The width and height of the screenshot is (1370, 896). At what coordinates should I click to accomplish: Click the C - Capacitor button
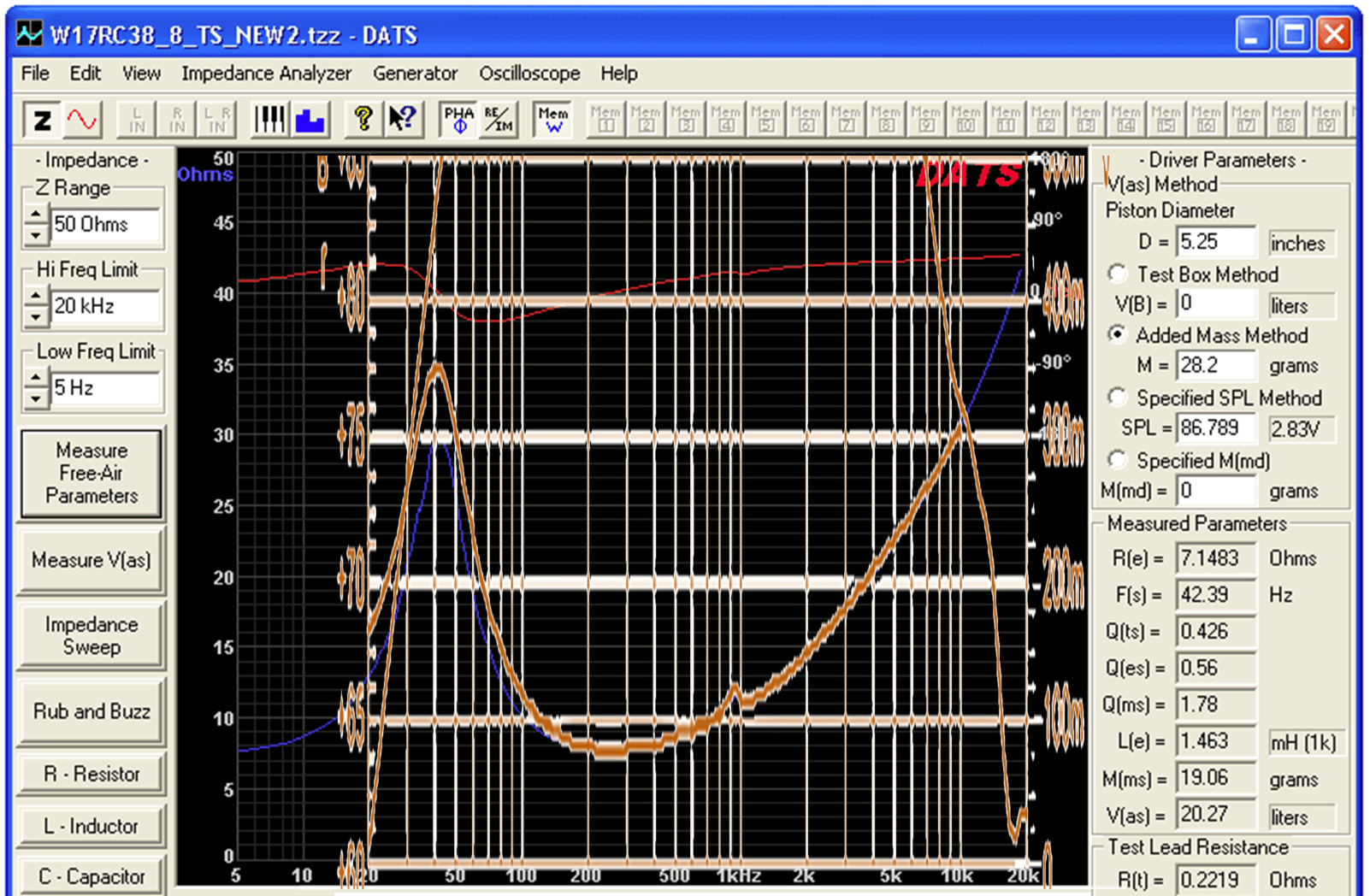click(92, 876)
